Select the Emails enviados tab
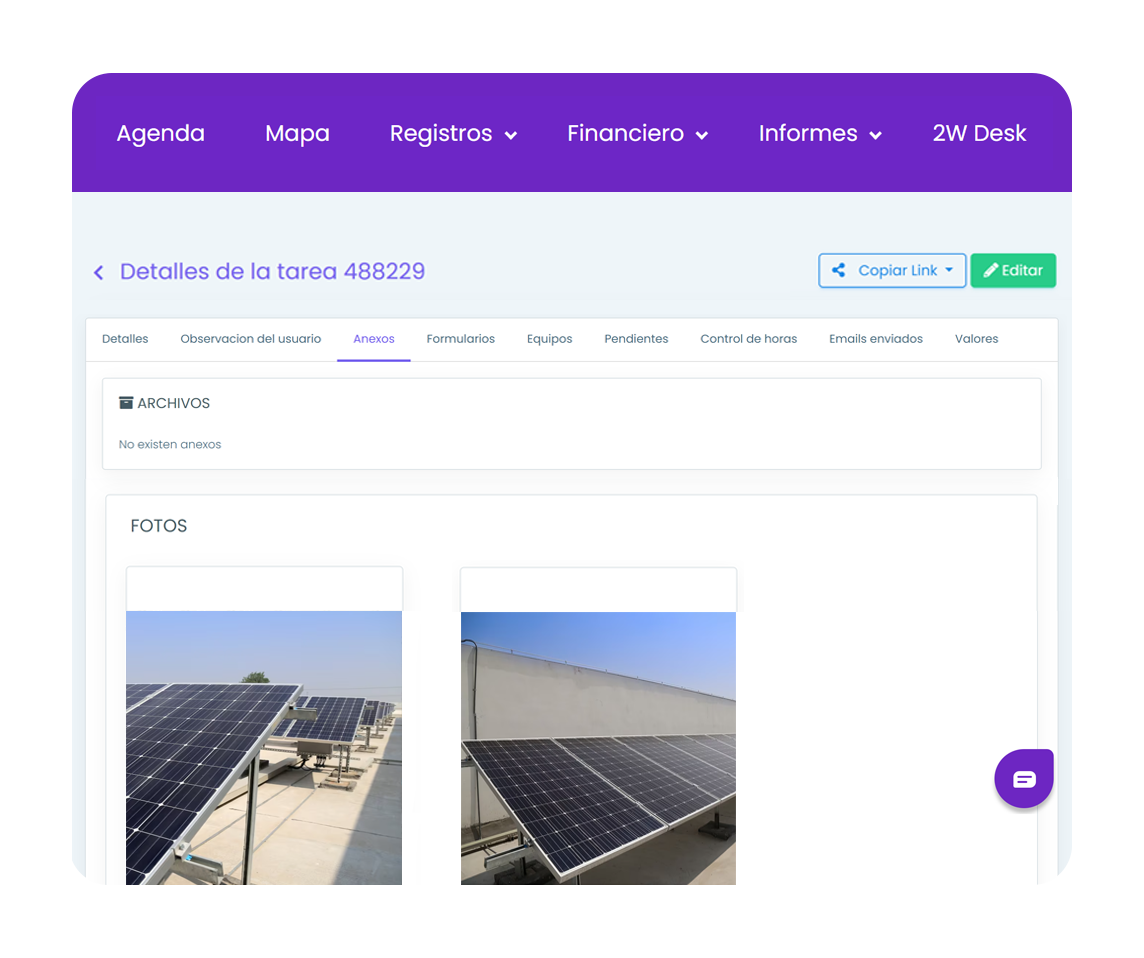This screenshot has height=958, width=1144. [x=875, y=339]
